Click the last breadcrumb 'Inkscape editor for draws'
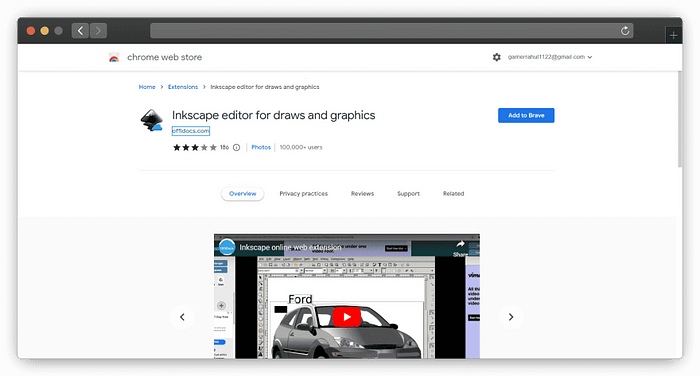This screenshot has height=376, width=700. [x=265, y=87]
